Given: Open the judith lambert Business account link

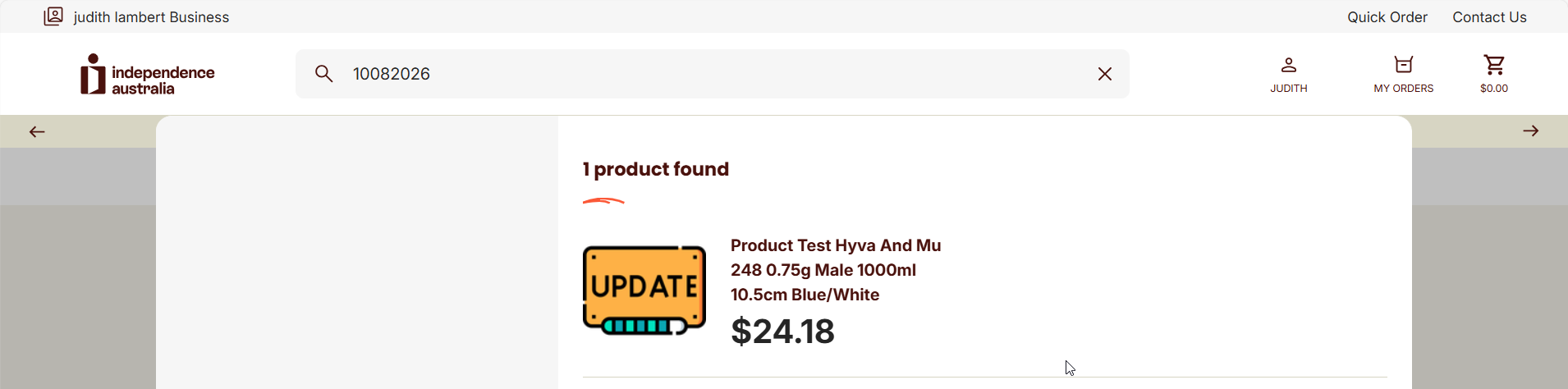Looking at the screenshot, I should point(151,17).
